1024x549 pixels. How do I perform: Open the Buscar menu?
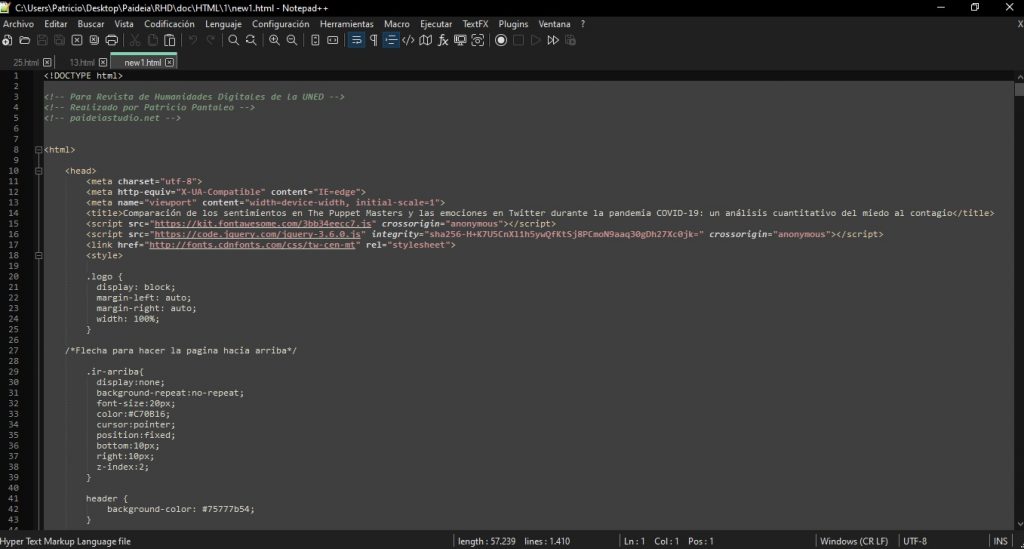91,24
